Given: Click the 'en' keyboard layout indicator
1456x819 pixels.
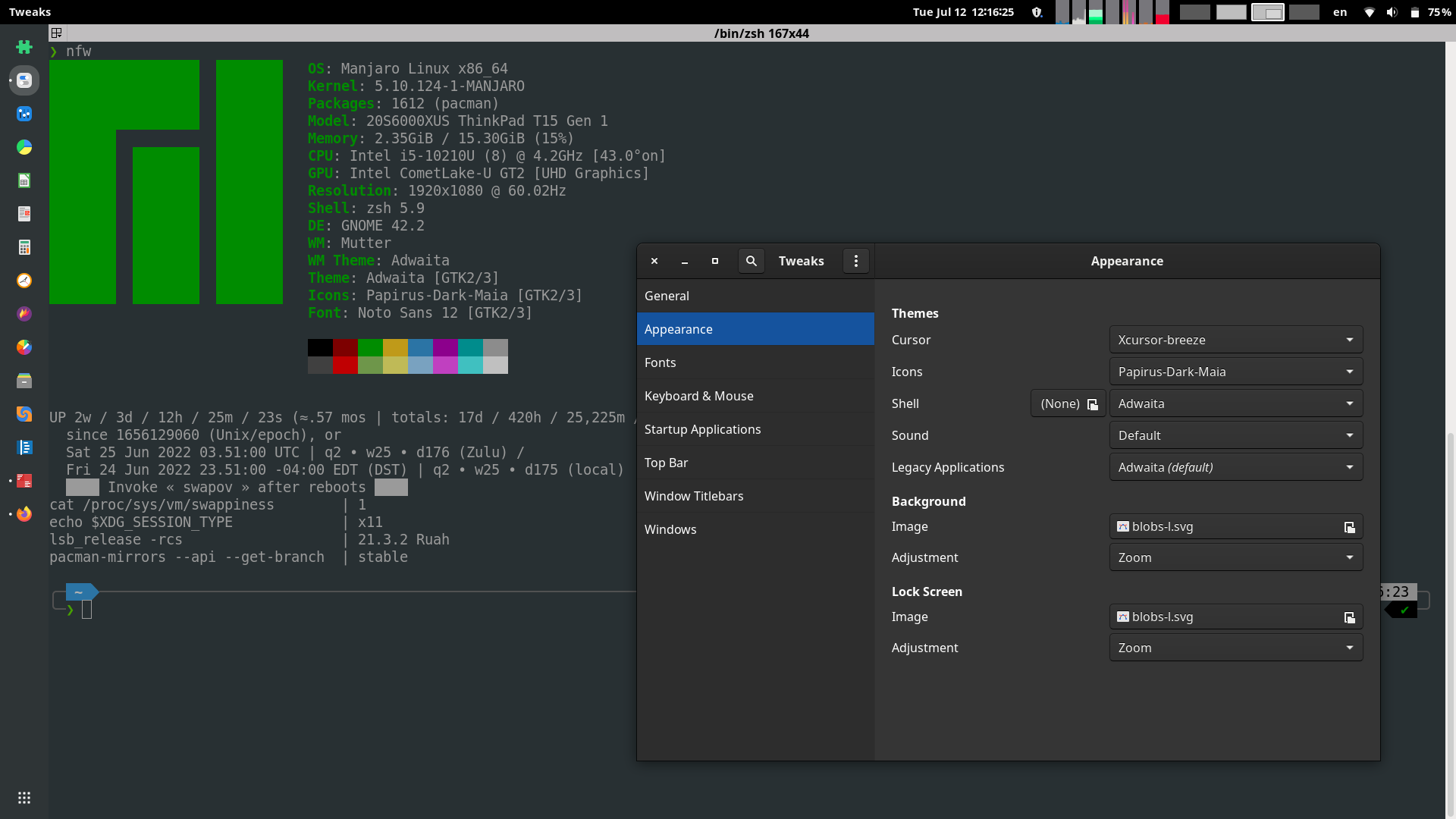Looking at the screenshot, I should [1340, 12].
